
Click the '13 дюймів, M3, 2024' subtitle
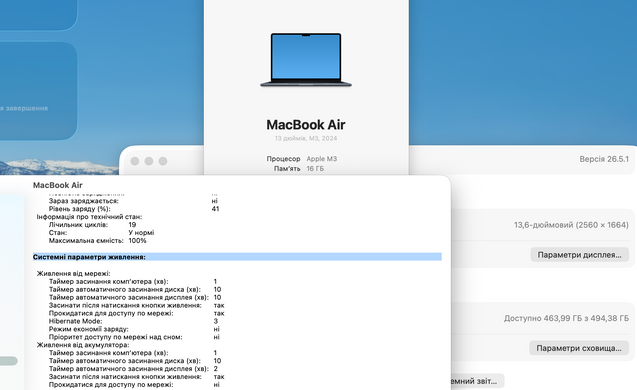pos(306,138)
